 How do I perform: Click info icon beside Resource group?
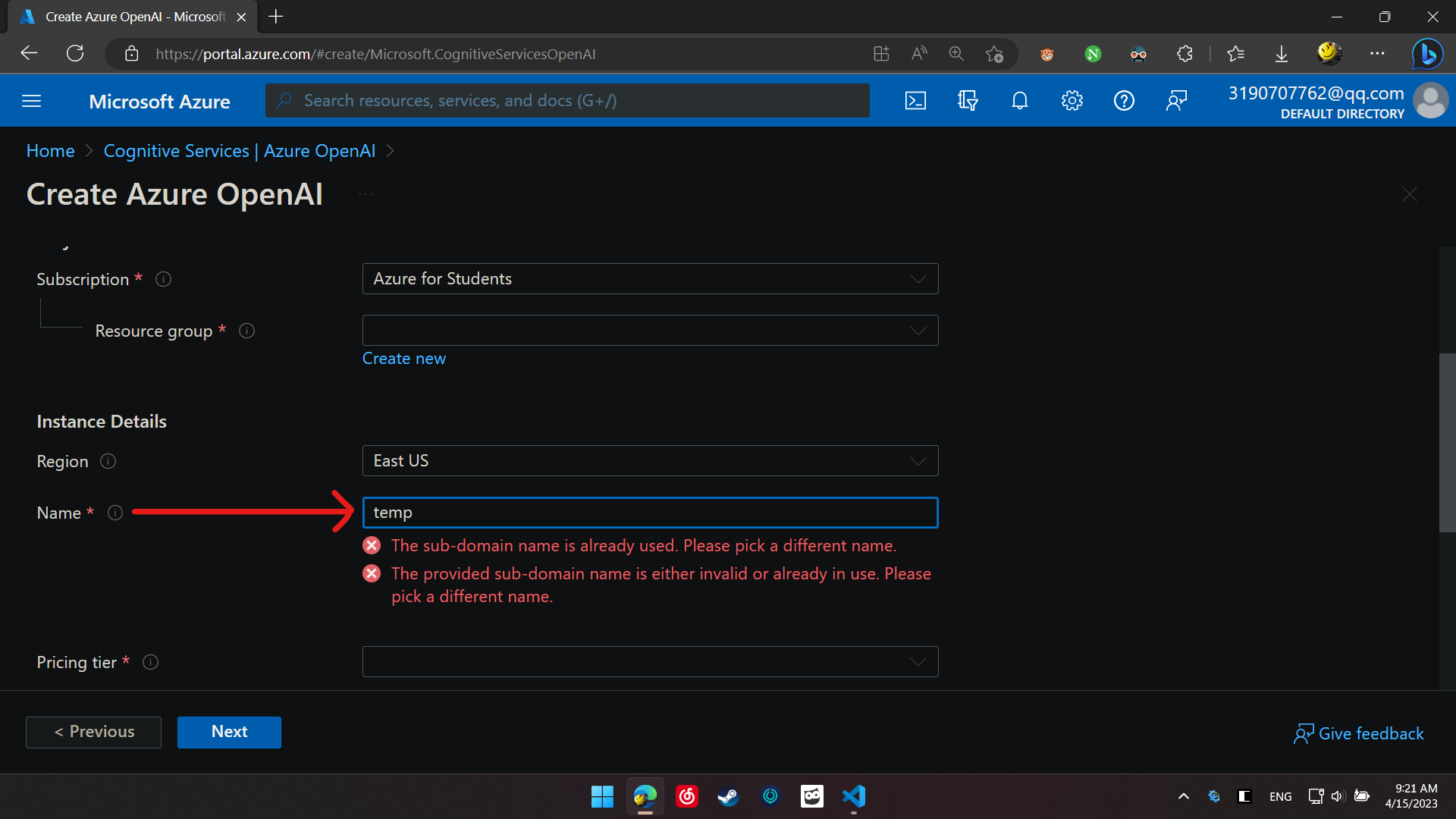pyautogui.click(x=246, y=331)
